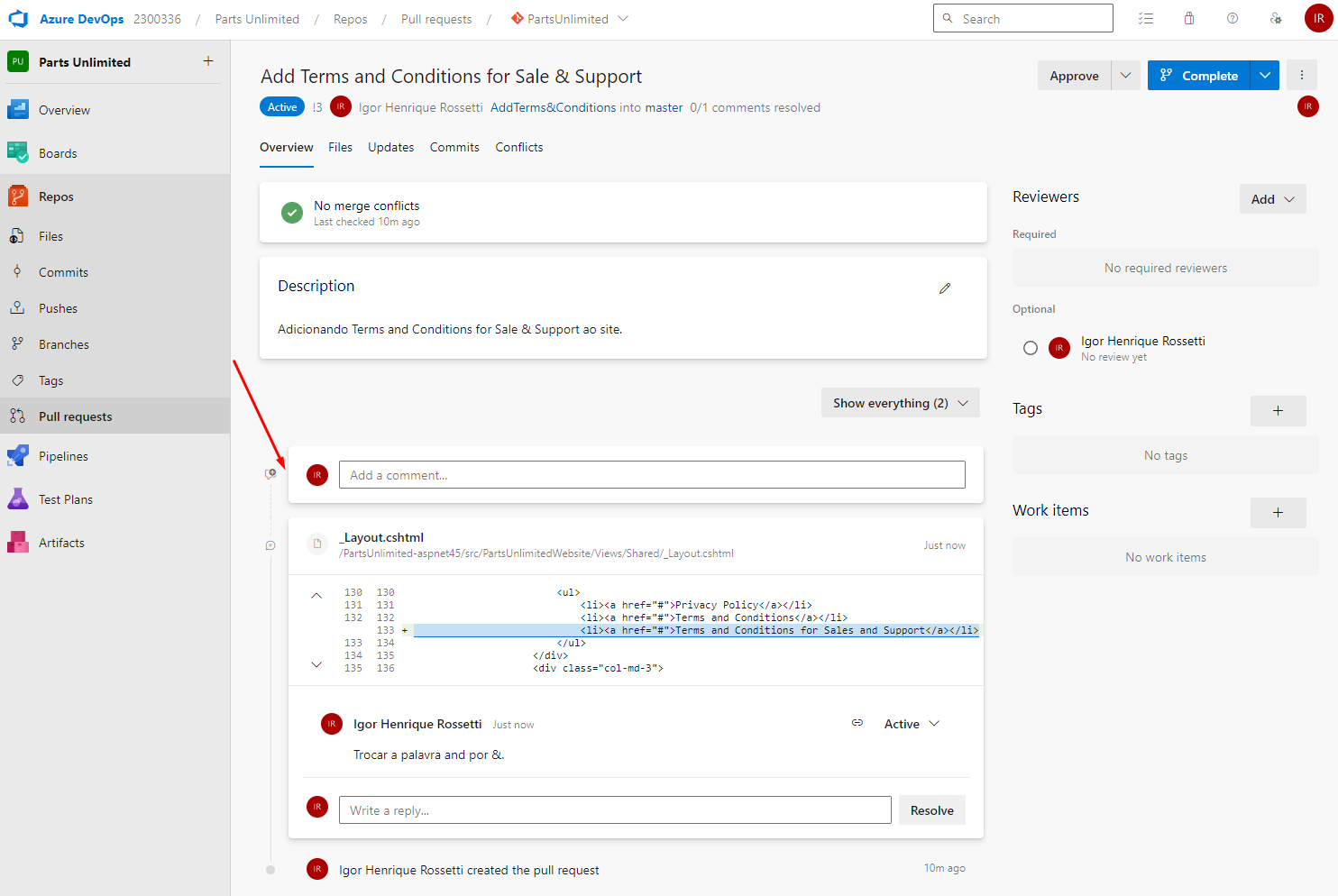Viewport: 1338px width, 896px height.
Task: Open Boards in the sidebar
Action: click(115, 153)
